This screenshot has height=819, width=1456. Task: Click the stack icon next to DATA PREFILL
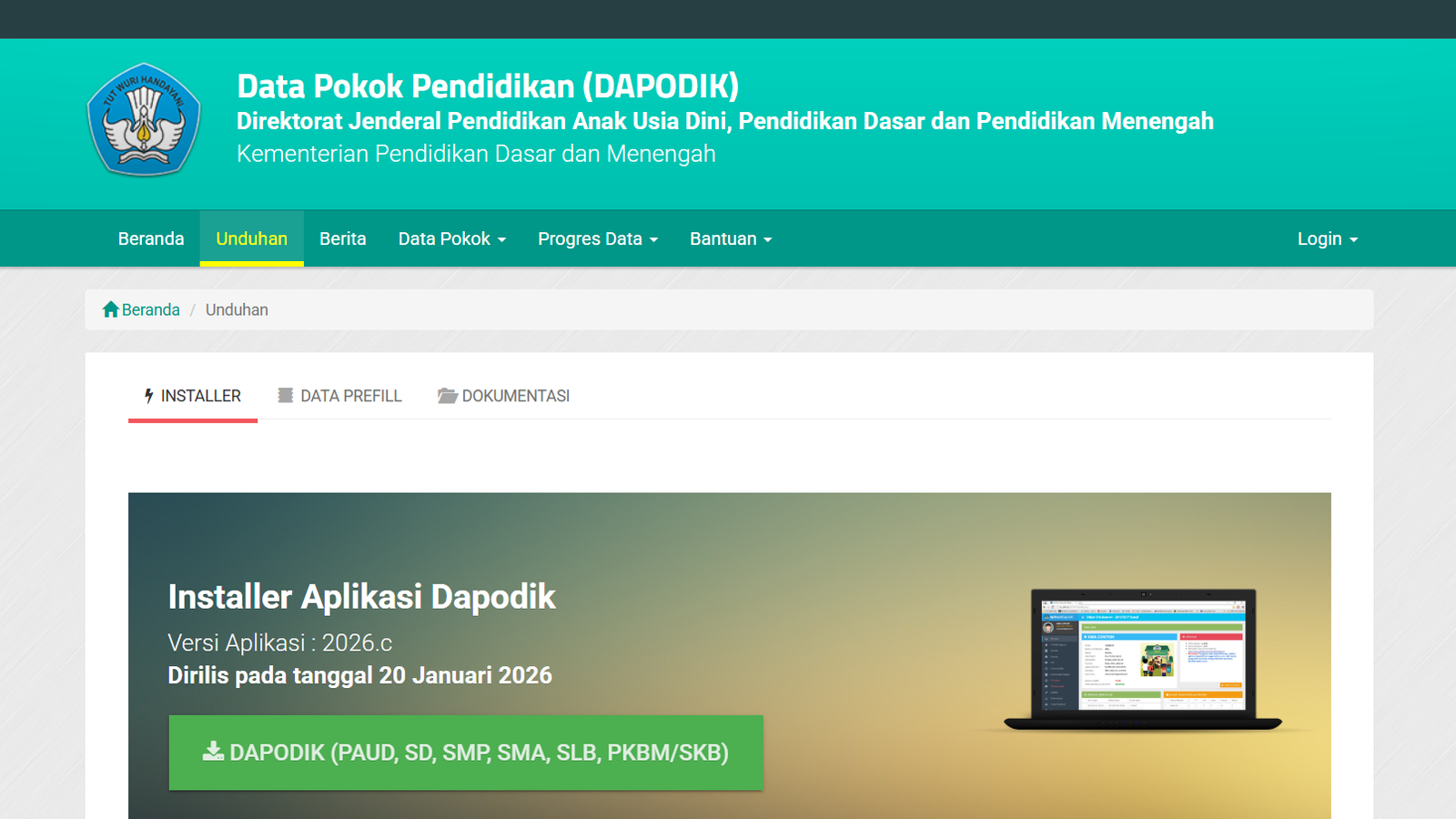[x=286, y=395]
